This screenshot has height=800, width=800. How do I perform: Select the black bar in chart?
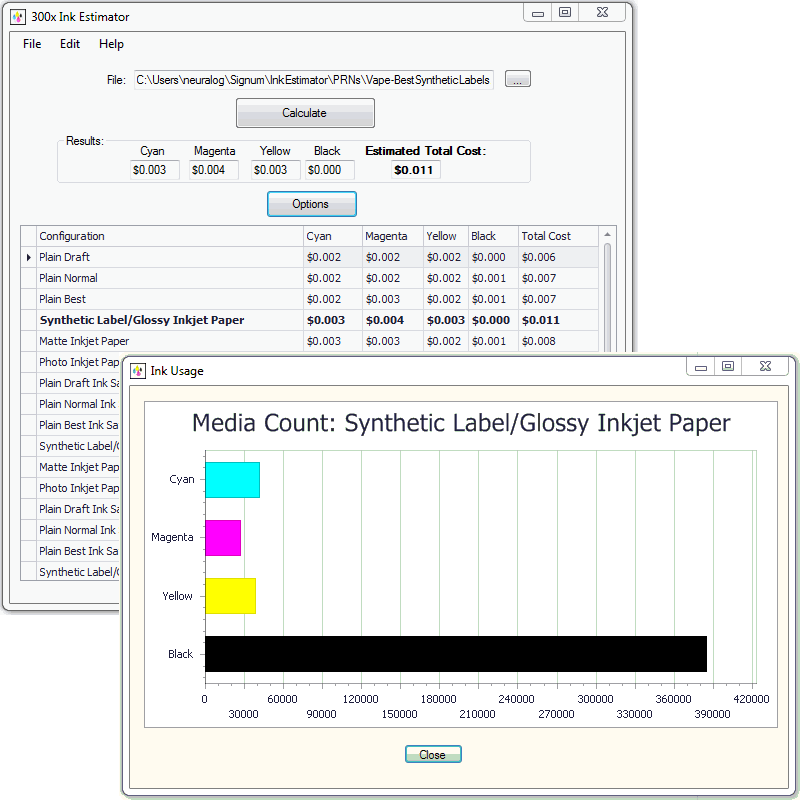455,654
